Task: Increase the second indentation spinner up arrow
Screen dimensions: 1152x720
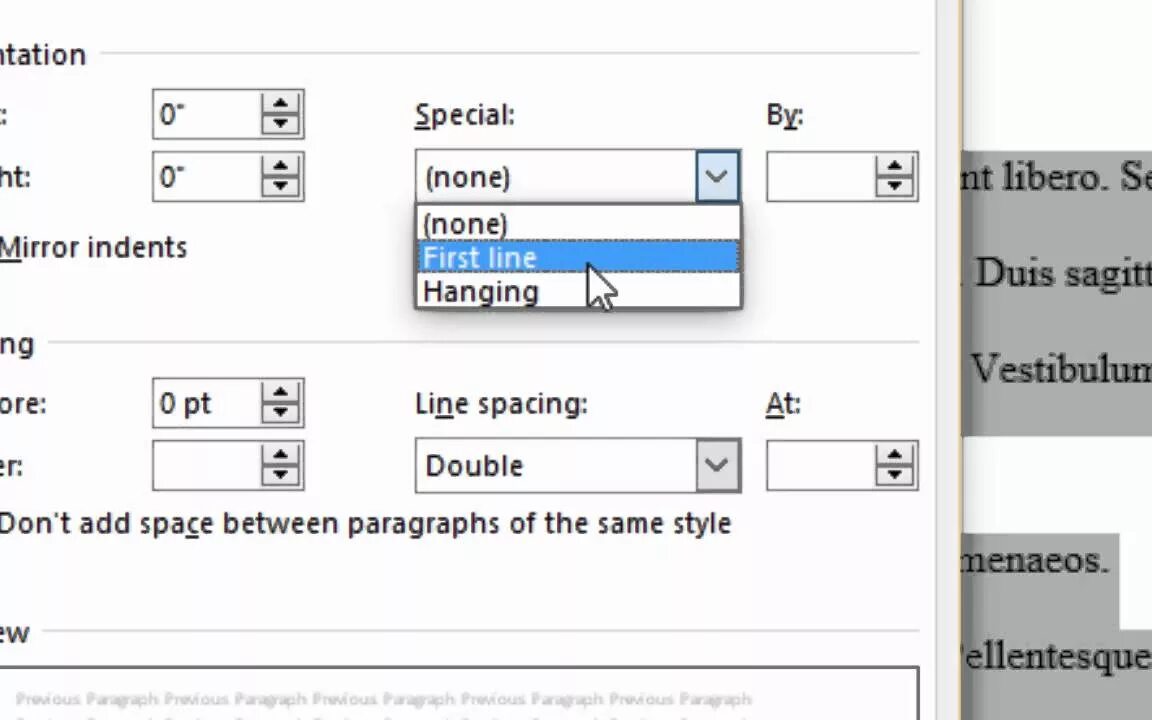Action: coord(281,166)
